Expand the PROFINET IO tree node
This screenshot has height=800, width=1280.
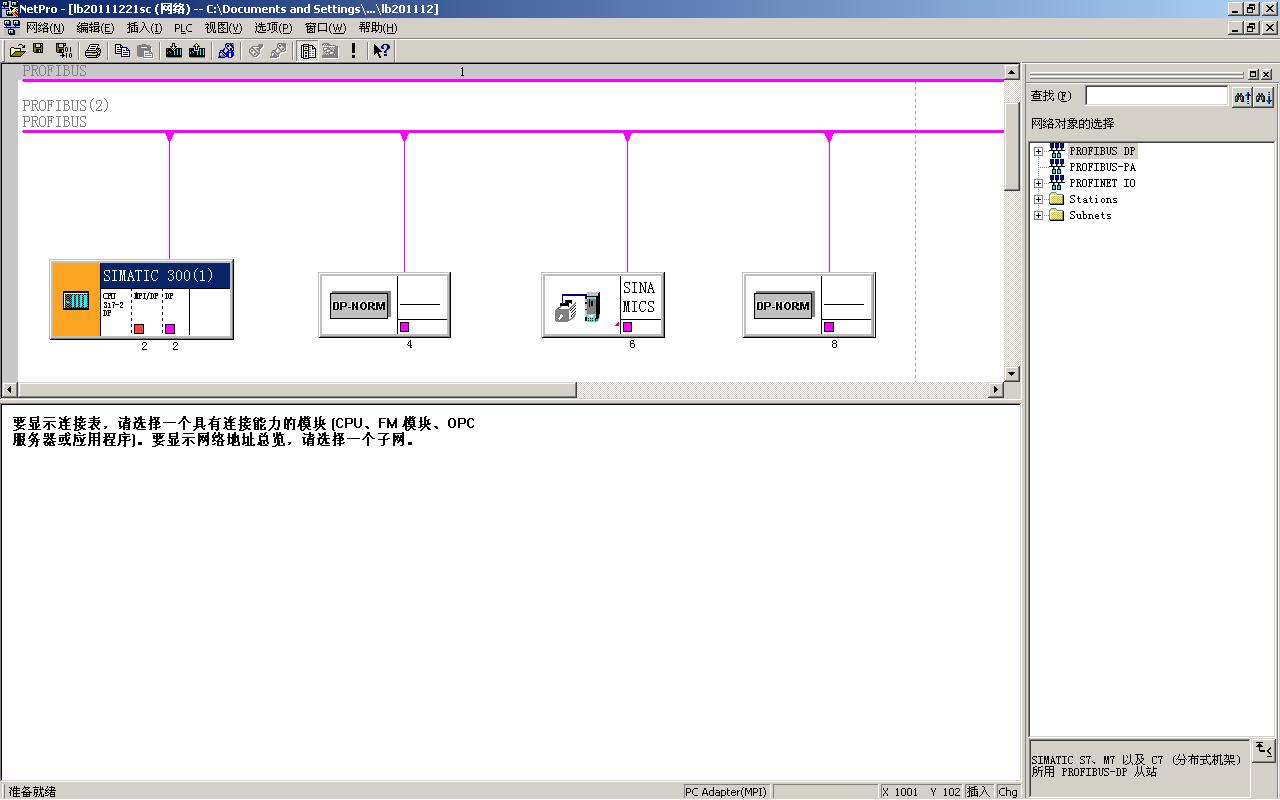1039,184
